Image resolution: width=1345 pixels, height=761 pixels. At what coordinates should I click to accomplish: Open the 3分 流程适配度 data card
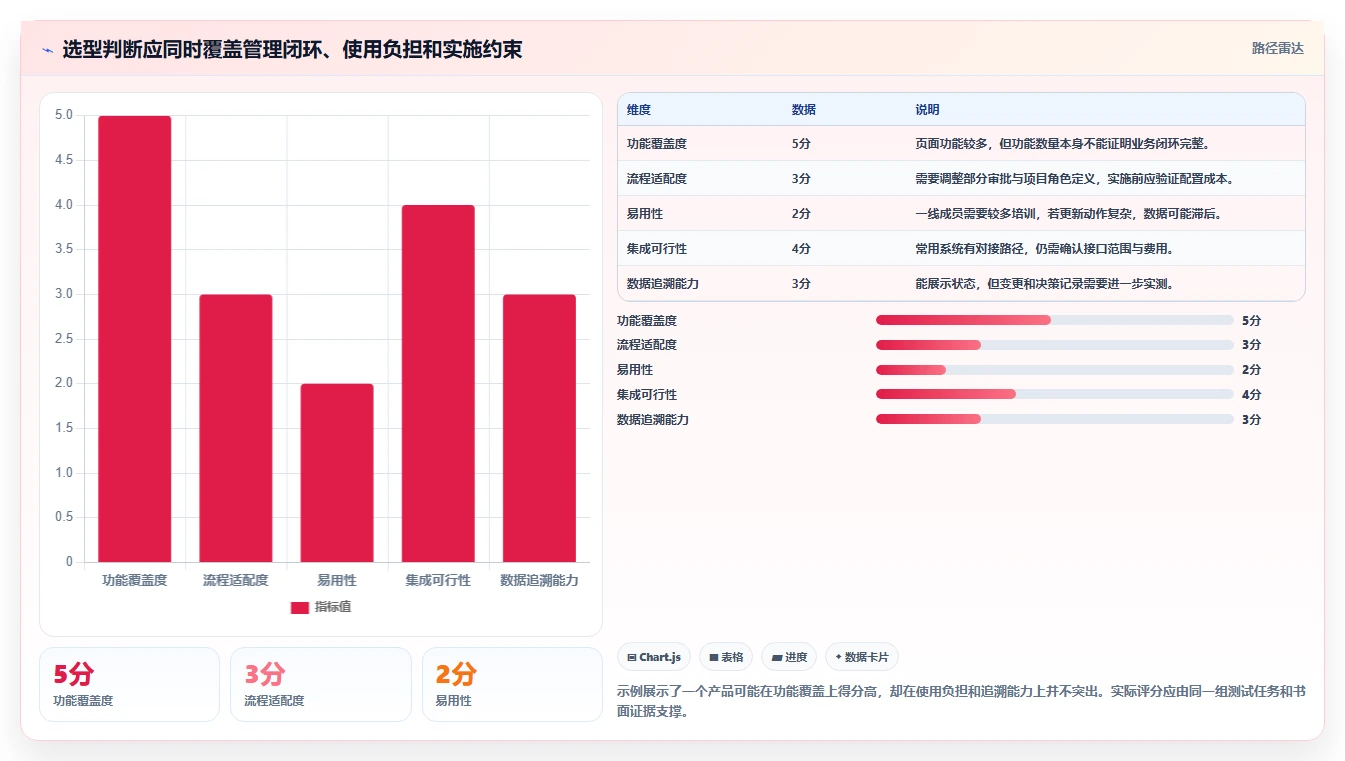coord(321,684)
